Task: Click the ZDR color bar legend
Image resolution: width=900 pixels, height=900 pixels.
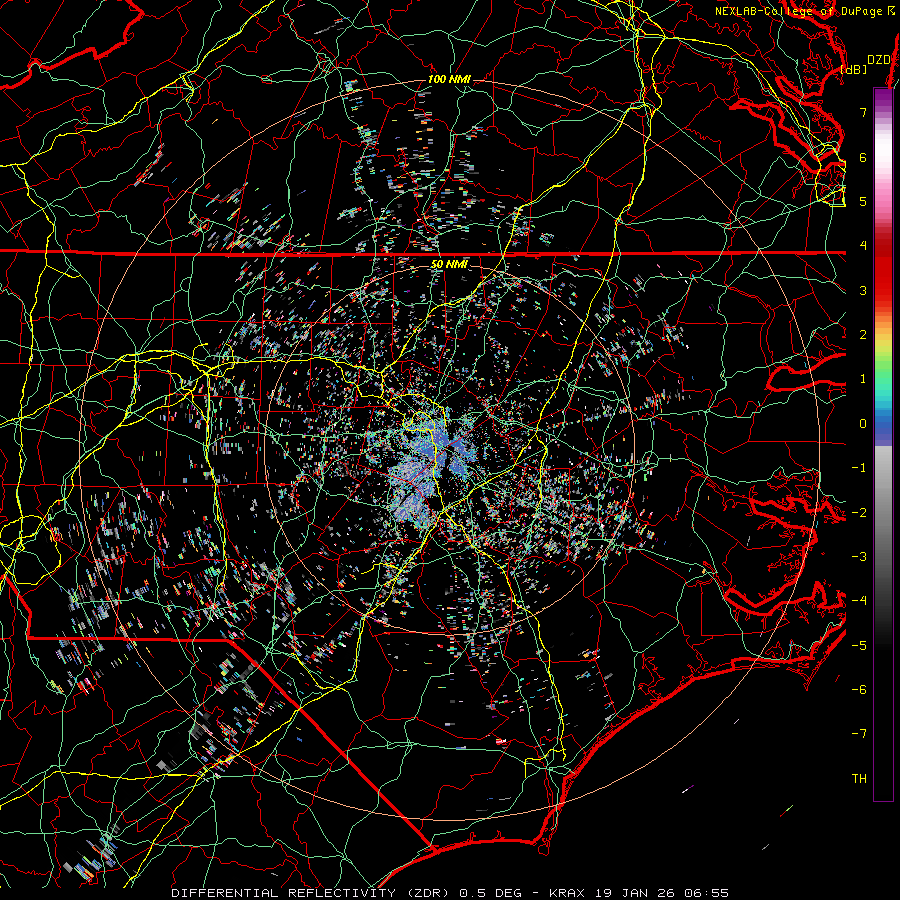Action: 883,444
